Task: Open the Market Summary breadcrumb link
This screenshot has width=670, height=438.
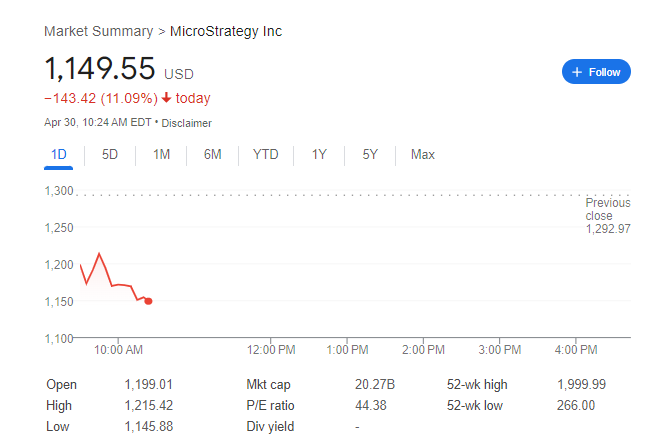Action: [x=99, y=31]
